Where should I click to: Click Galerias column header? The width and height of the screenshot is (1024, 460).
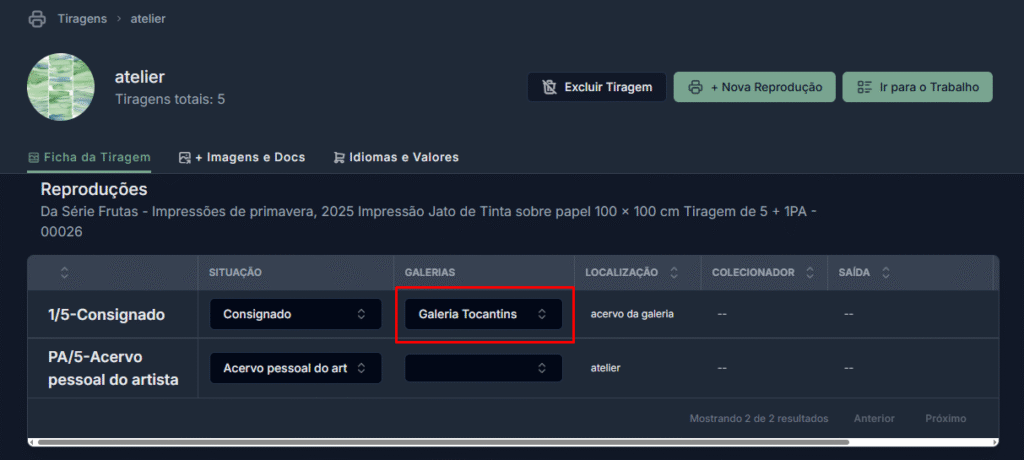430,272
